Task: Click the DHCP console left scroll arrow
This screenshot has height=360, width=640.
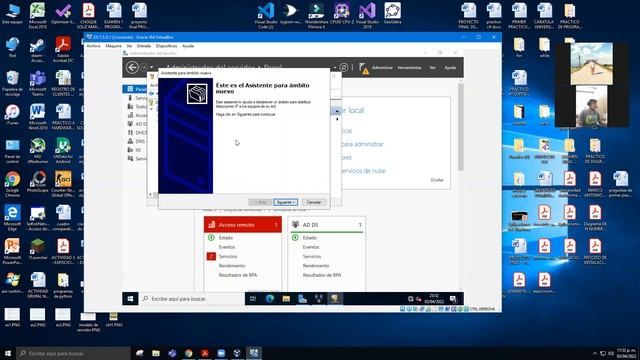Action: [x=150, y=194]
